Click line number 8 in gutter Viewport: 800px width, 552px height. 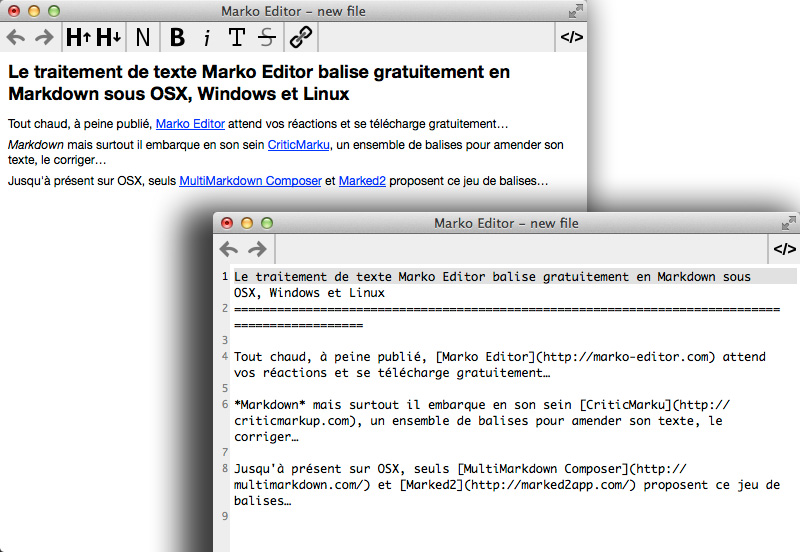click(x=225, y=468)
